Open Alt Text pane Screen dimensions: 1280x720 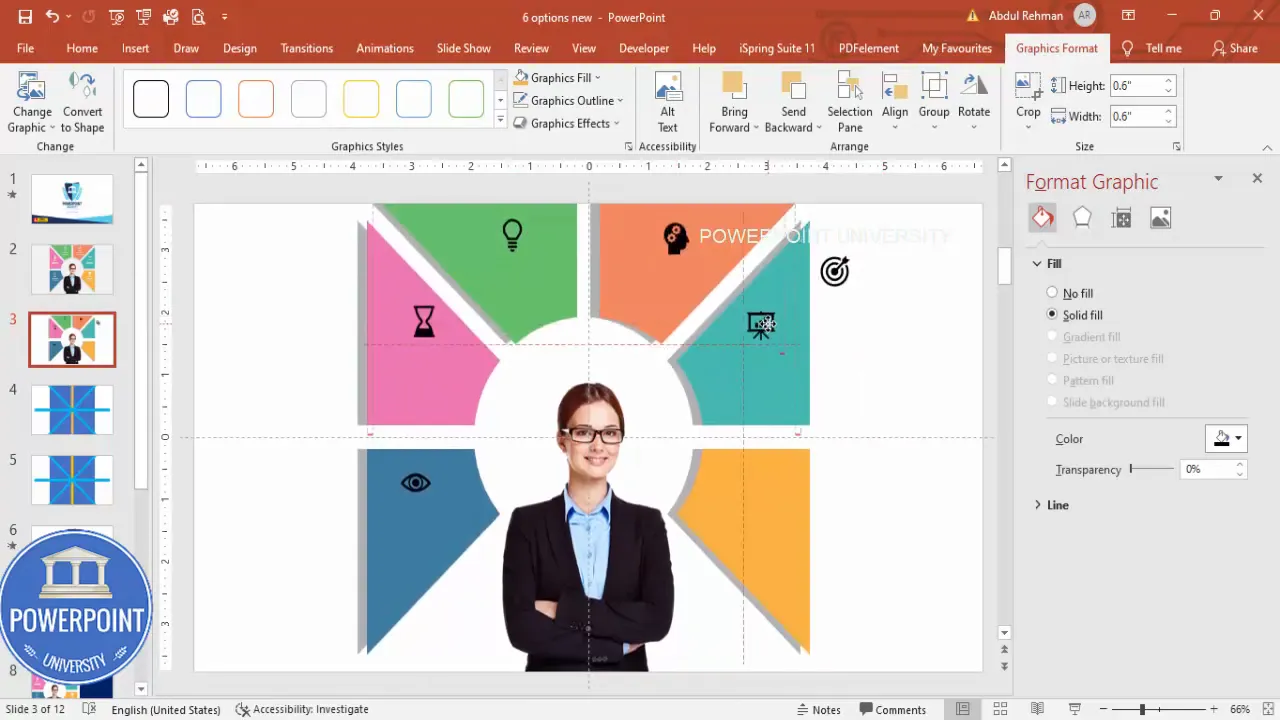click(667, 102)
